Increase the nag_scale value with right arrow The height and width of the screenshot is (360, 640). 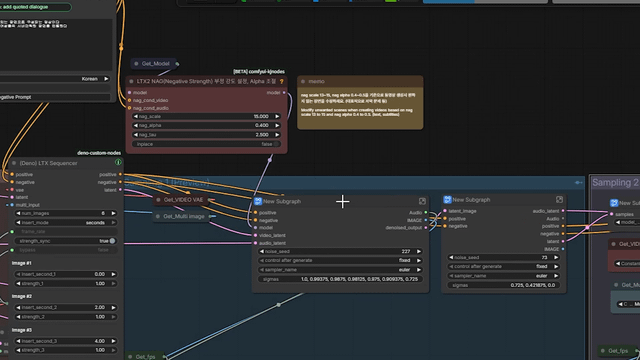click(277, 116)
